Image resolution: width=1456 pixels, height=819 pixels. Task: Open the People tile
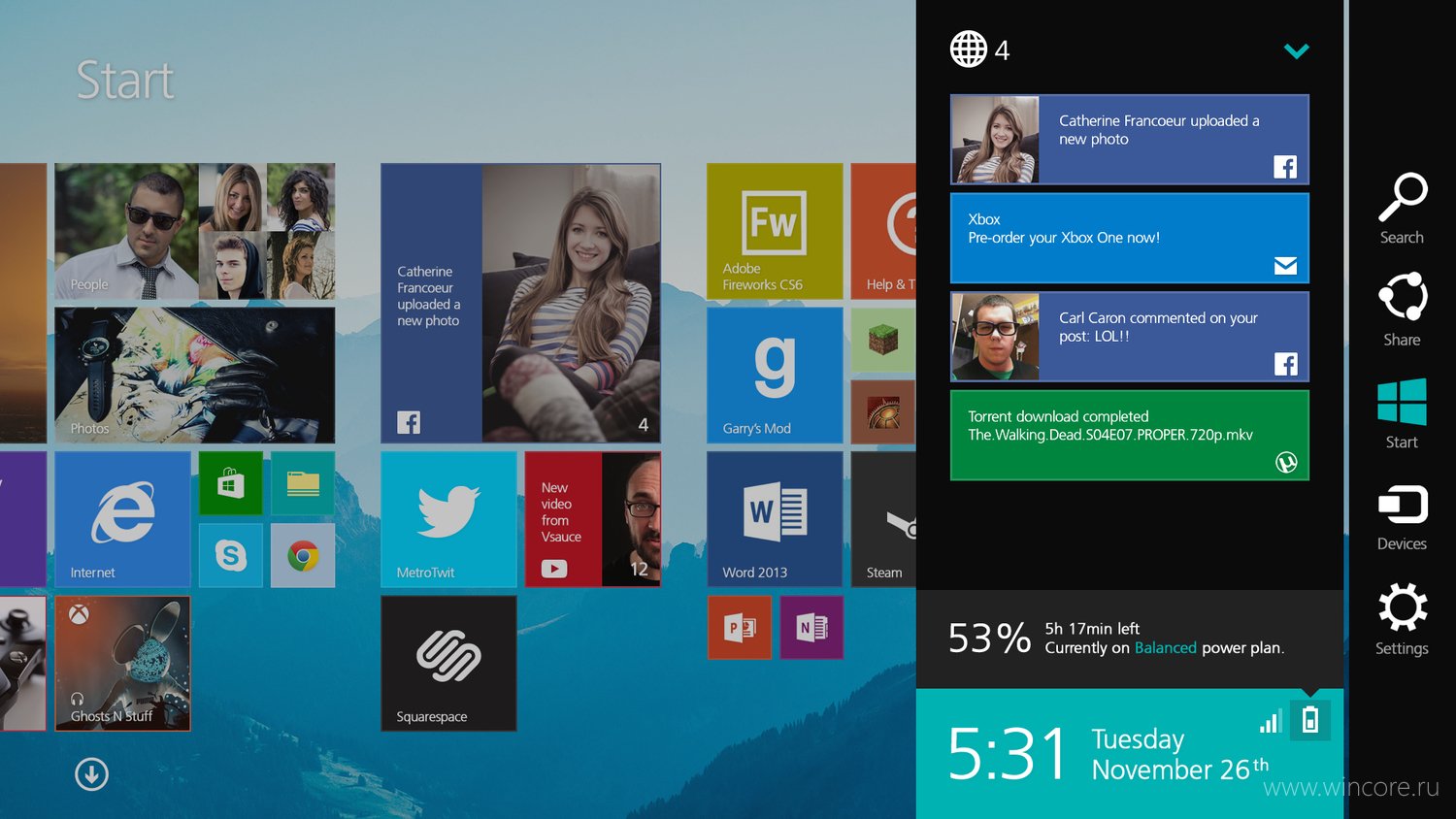click(195, 231)
